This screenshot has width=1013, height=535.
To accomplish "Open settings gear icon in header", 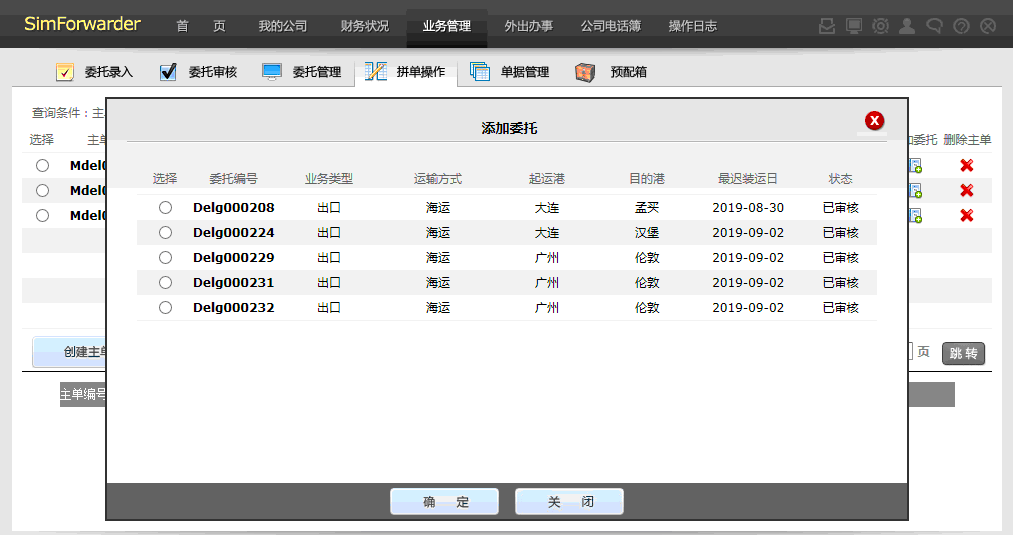I will (x=880, y=26).
